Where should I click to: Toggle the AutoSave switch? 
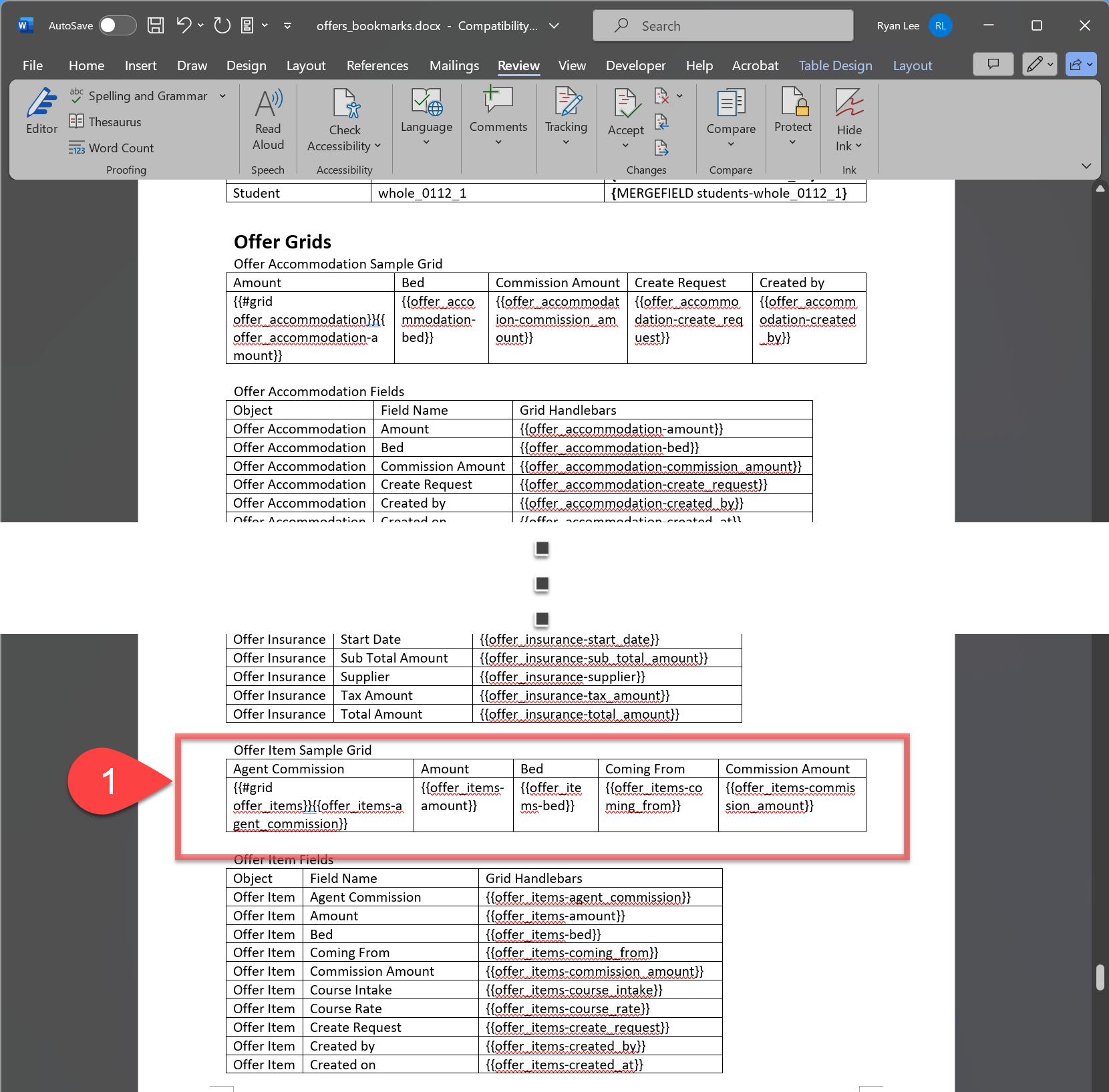117,26
